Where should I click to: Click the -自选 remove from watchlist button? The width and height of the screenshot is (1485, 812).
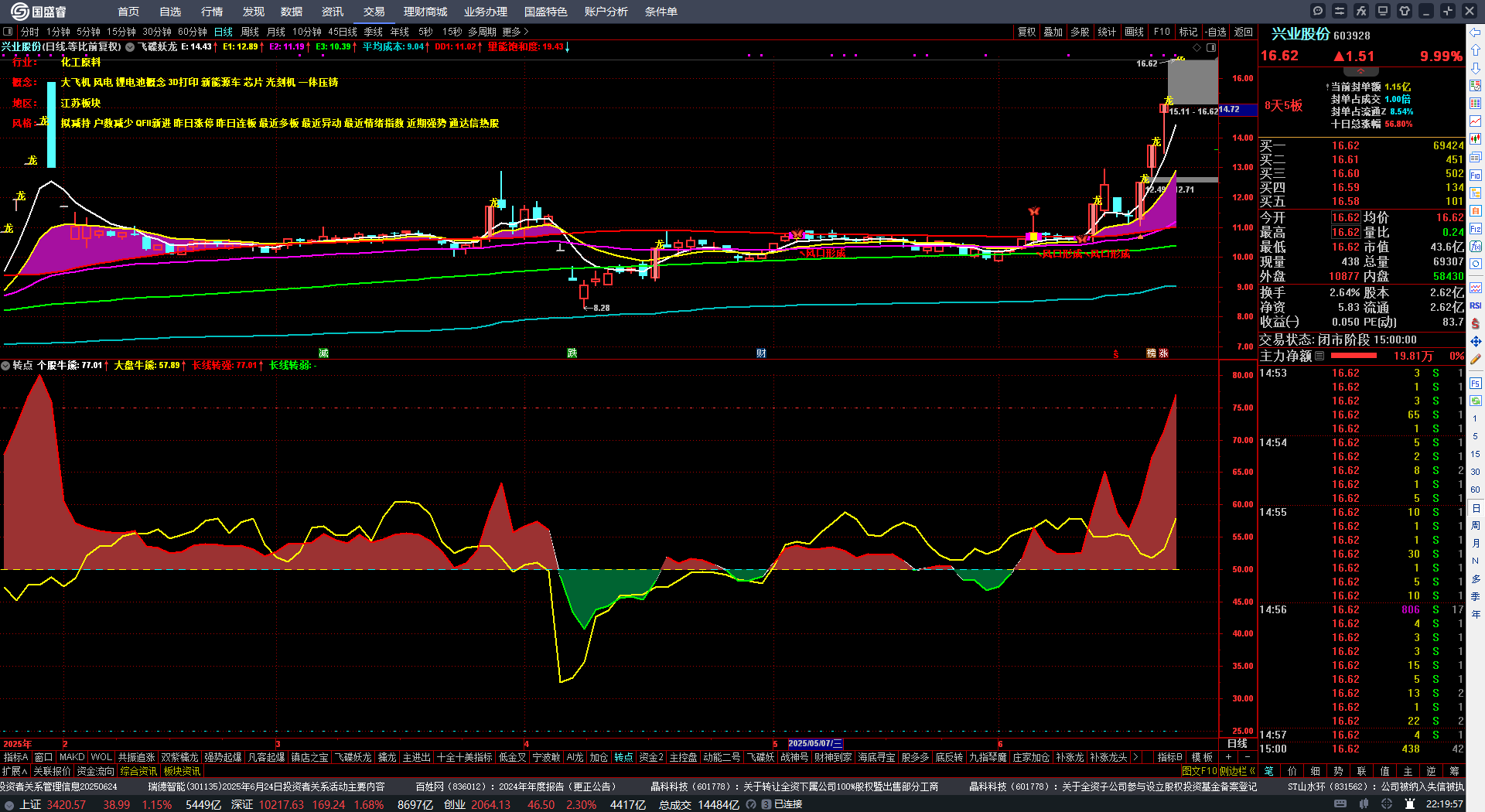click(1216, 32)
